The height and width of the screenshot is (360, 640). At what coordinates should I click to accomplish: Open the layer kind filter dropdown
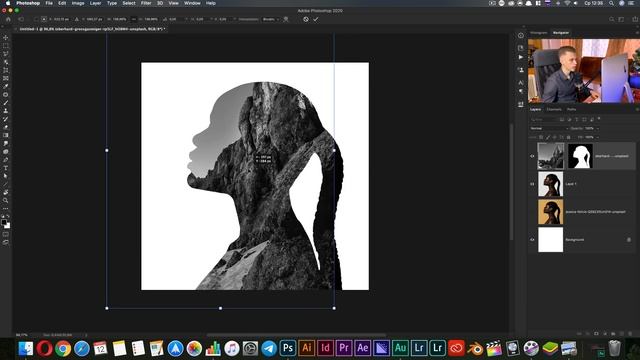[x=544, y=120]
